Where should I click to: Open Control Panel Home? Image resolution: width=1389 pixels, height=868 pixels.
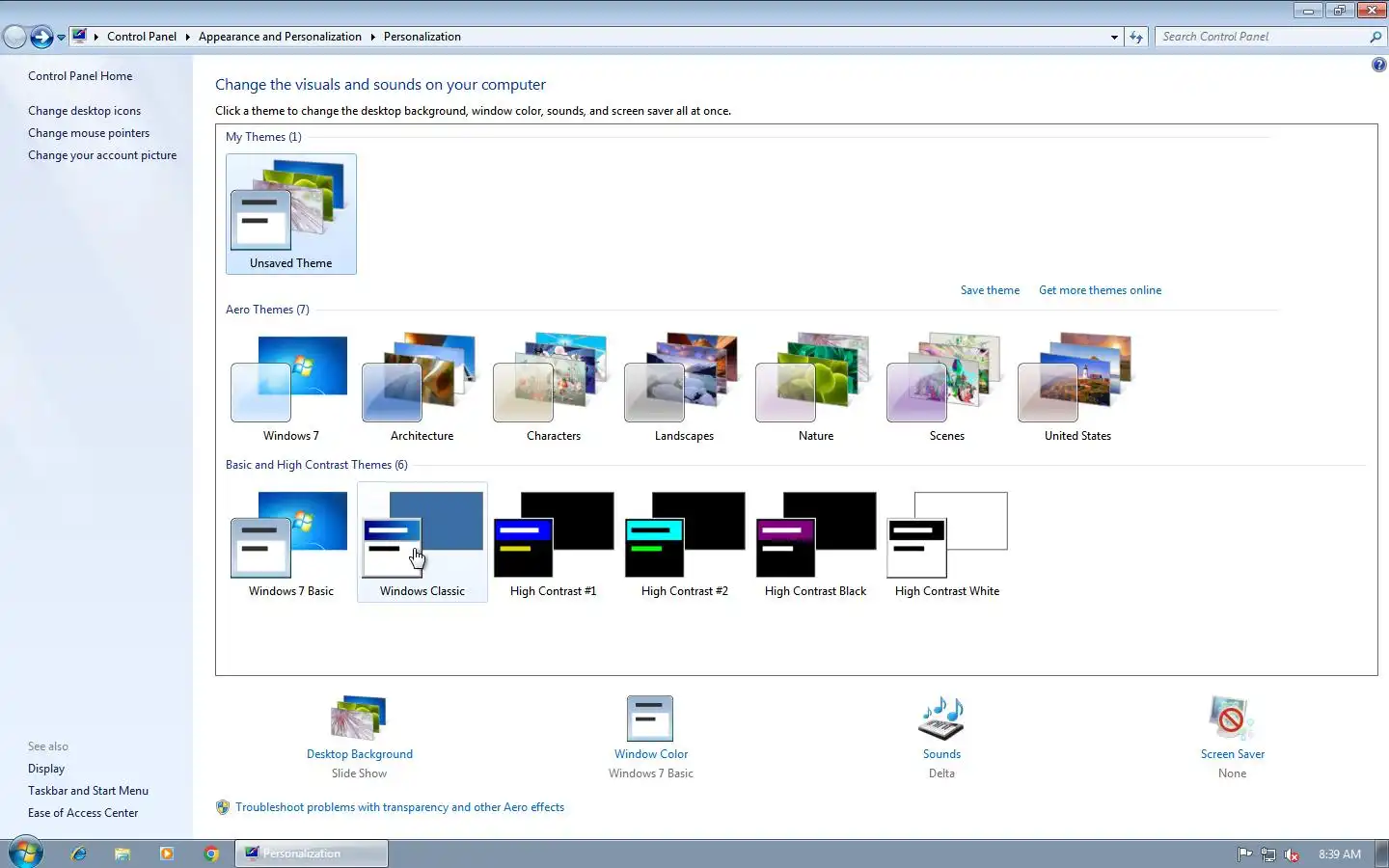[x=80, y=76]
